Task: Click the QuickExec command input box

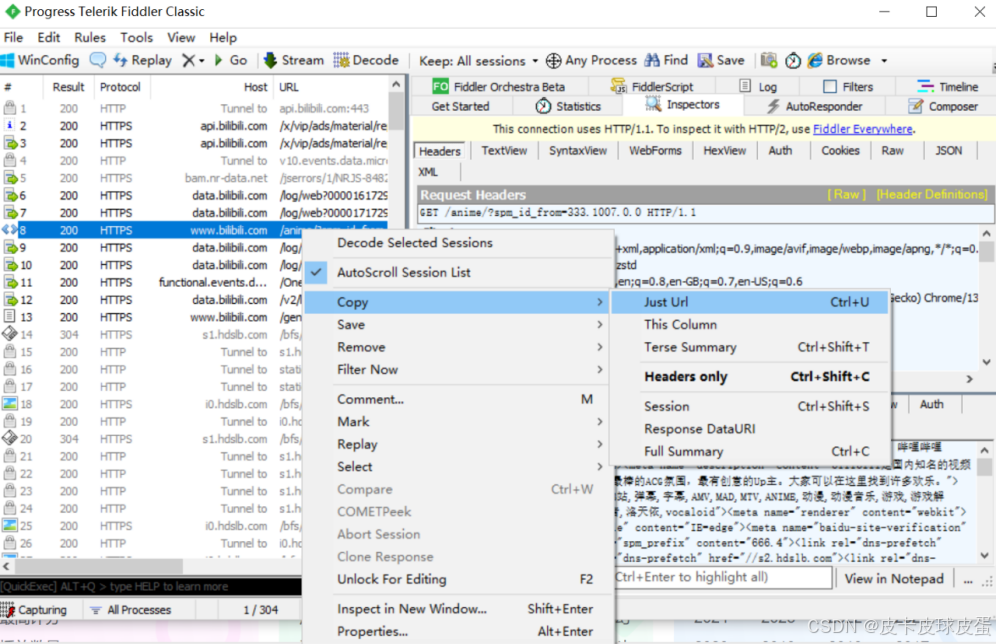Action: [x=151, y=586]
